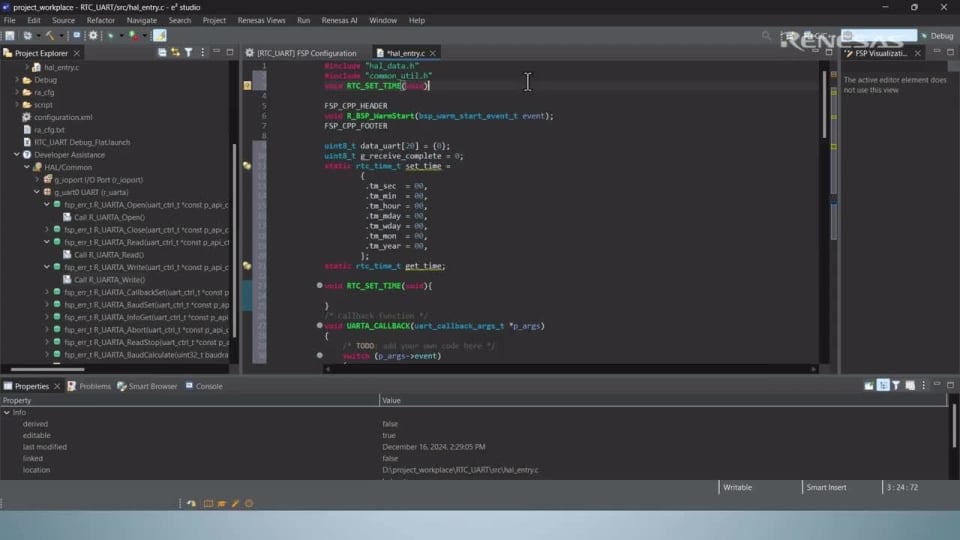The width and height of the screenshot is (960, 540).
Task: Click the gear settings icon in toolbar
Action: [93, 36]
